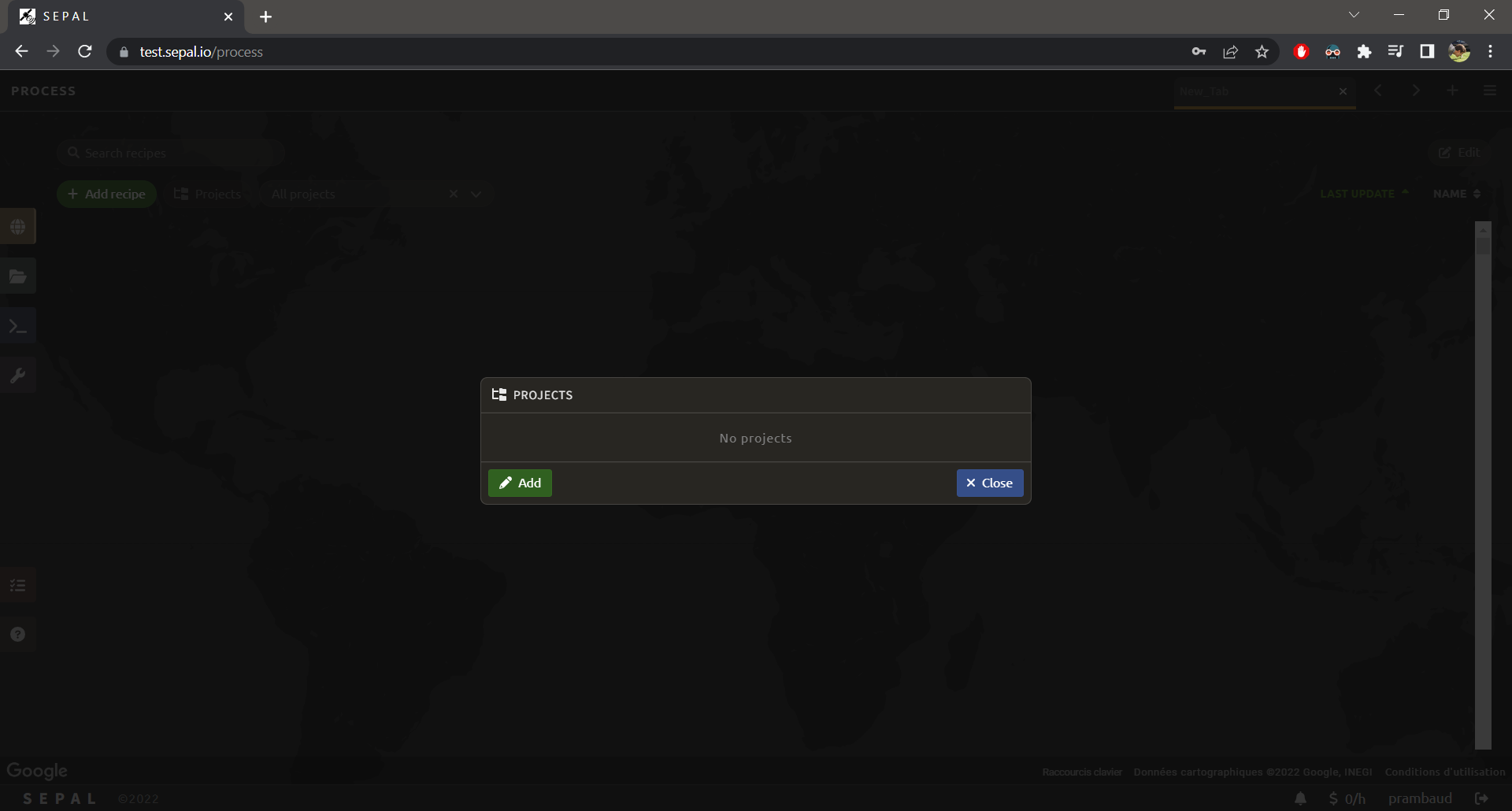
Task: Select the New_Tab process tab
Action: click(x=1252, y=91)
